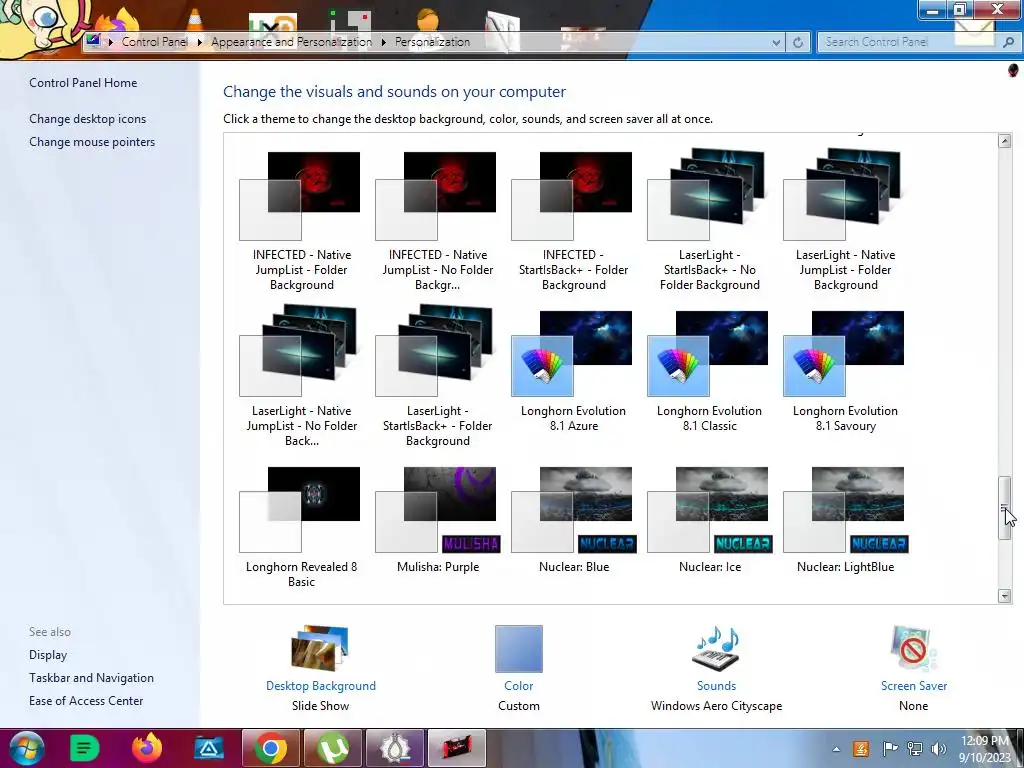This screenshot has width=1024, height=768.
Task: Open the Desktop Background slide show icon
Action: click(320, 648)
